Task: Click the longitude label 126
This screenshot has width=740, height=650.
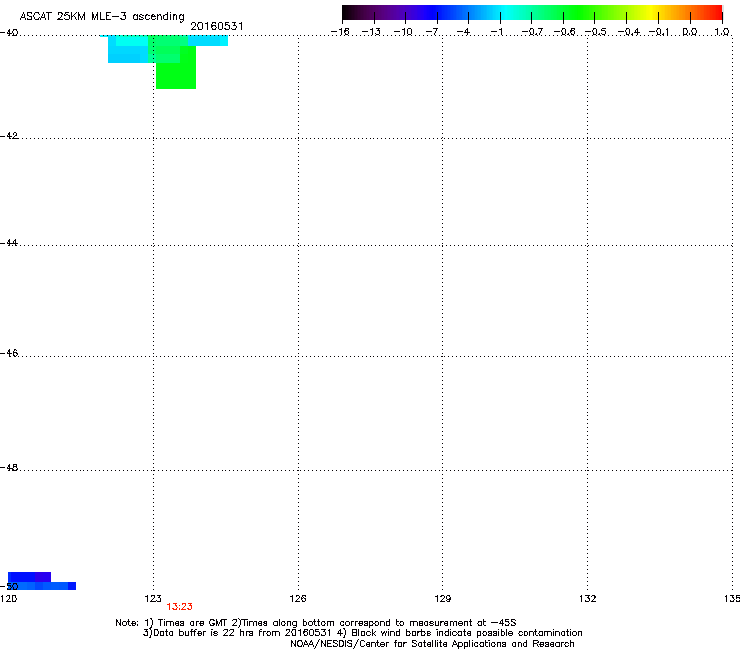Action: click(298, 599)
